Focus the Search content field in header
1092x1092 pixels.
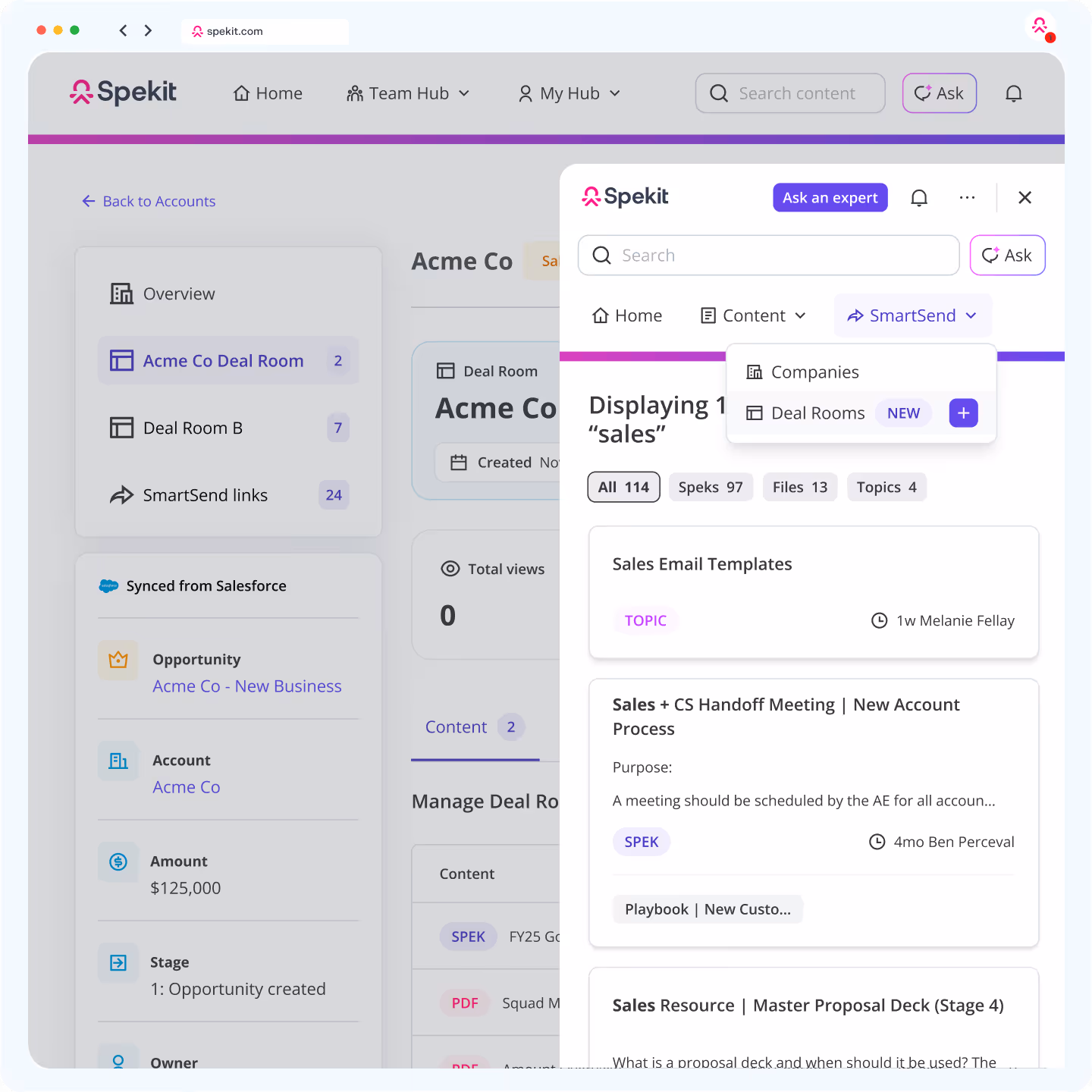790,93
